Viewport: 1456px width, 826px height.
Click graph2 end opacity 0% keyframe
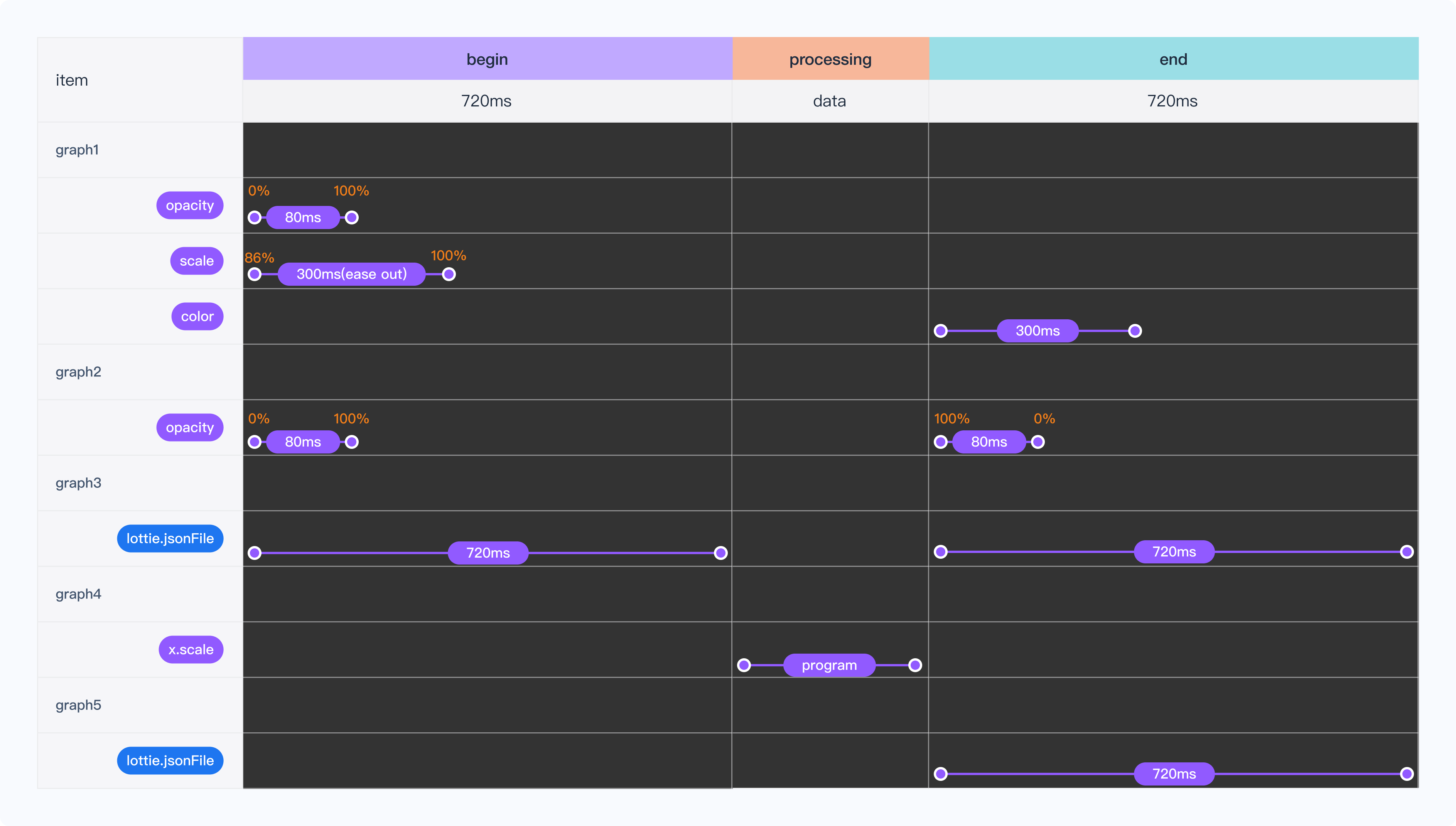(x=1038, y=442)
